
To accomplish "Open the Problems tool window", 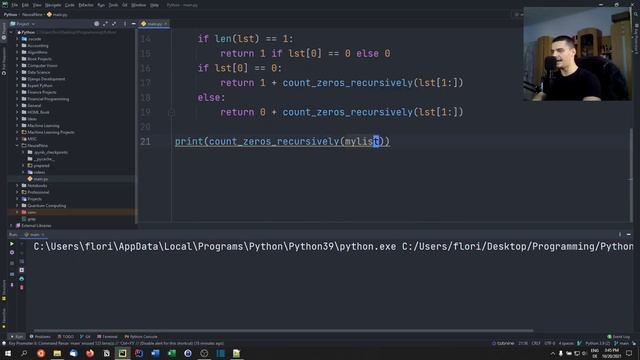I will click(40, 337).
